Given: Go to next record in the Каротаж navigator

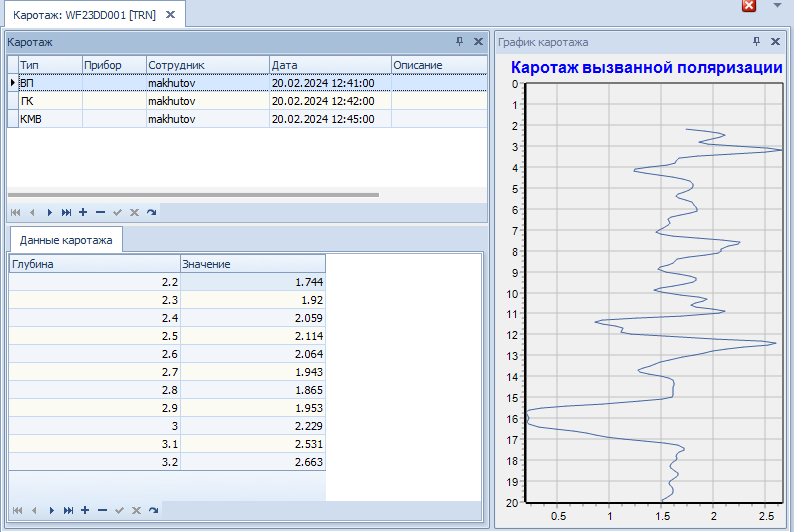Looking at the screenshot, I should tap(49, 212).
